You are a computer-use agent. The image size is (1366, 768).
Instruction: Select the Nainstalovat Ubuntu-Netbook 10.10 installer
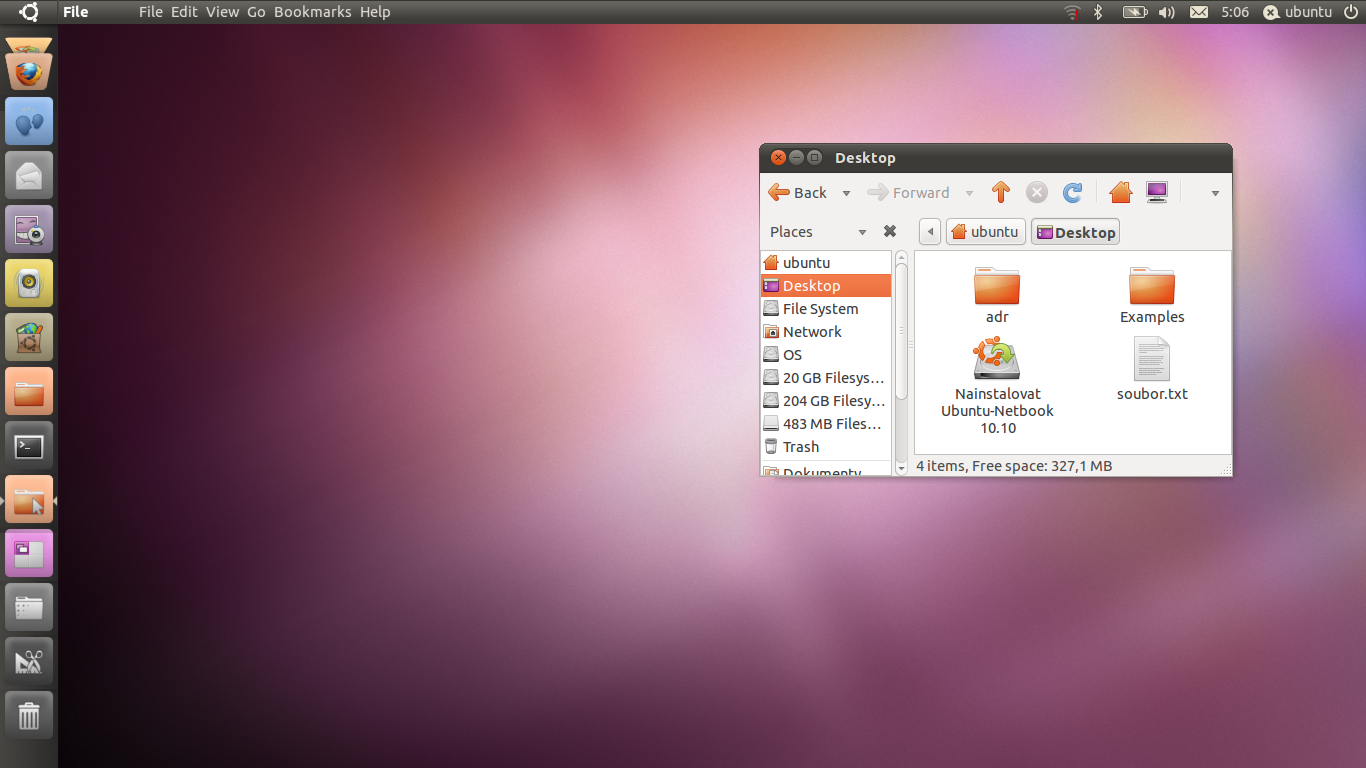(x=997, y=387)
